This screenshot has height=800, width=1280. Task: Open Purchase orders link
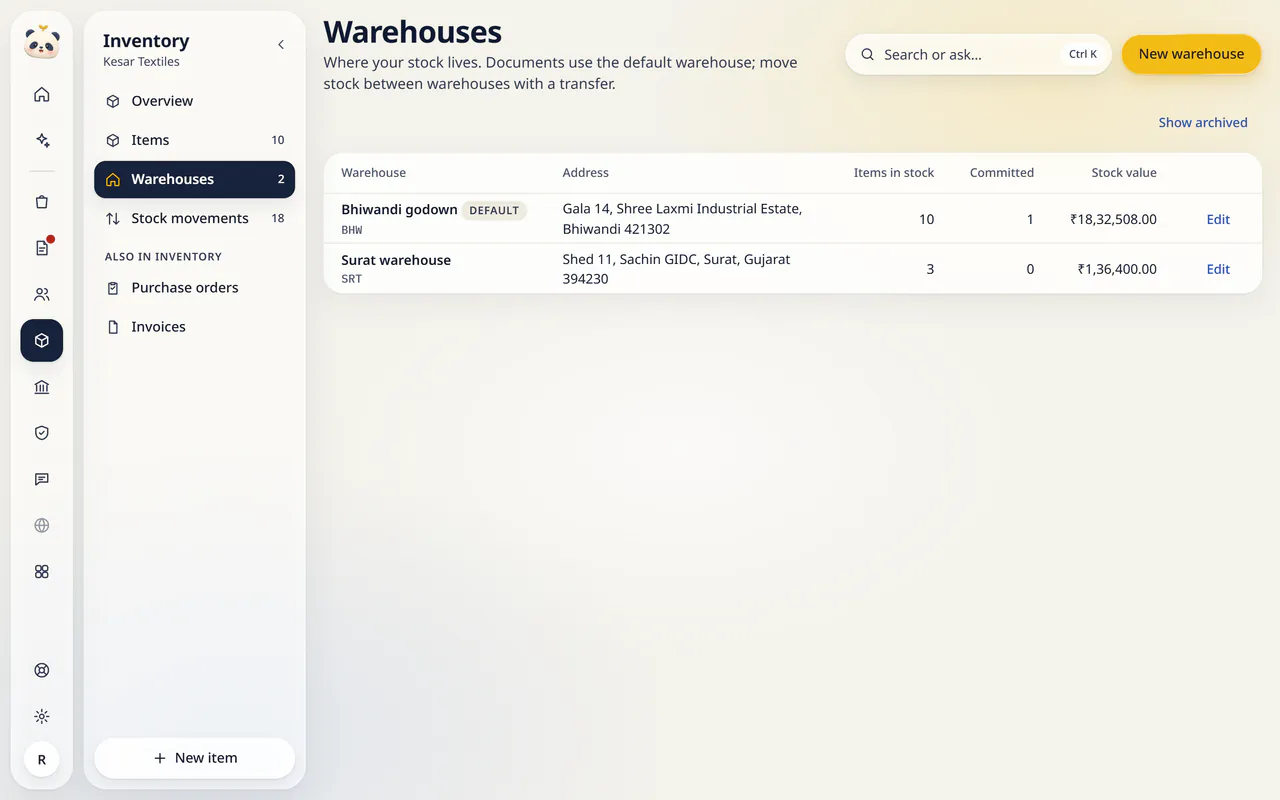pyautogui.click(x=194, y=288)
